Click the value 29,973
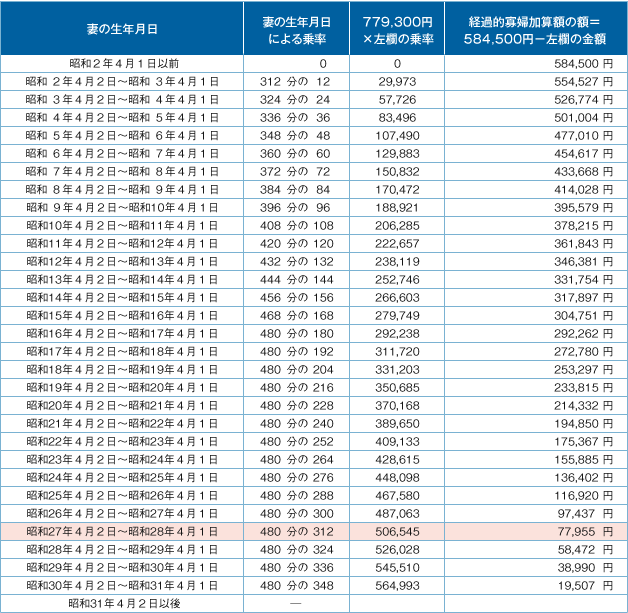This screenshot has width=628, height=613. point(397,82)
